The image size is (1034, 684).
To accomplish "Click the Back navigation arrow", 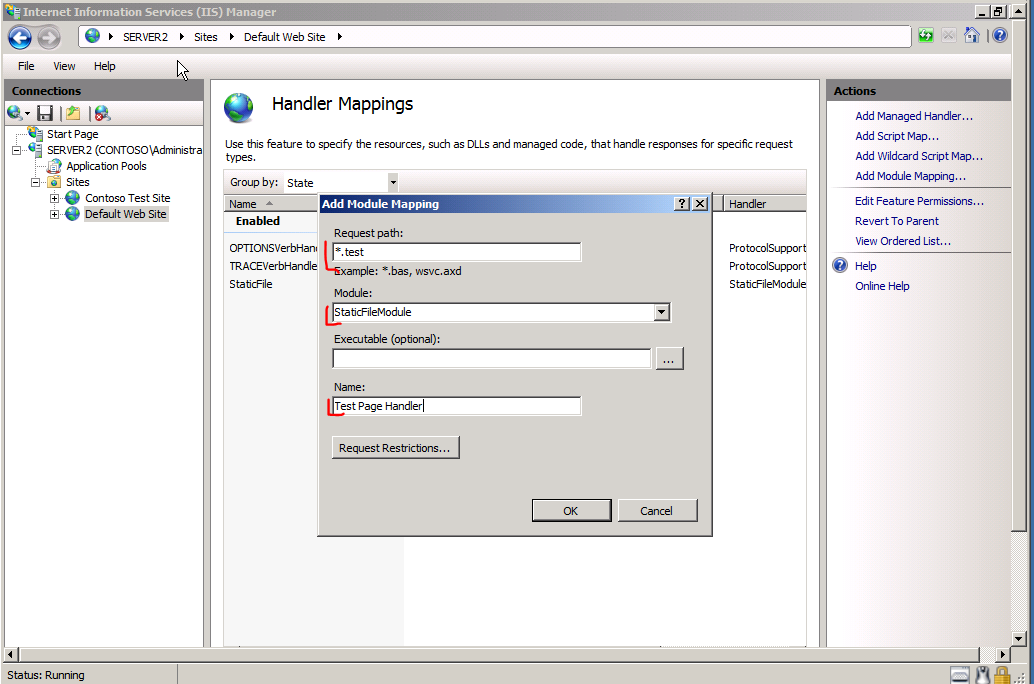I will point(20,38).
